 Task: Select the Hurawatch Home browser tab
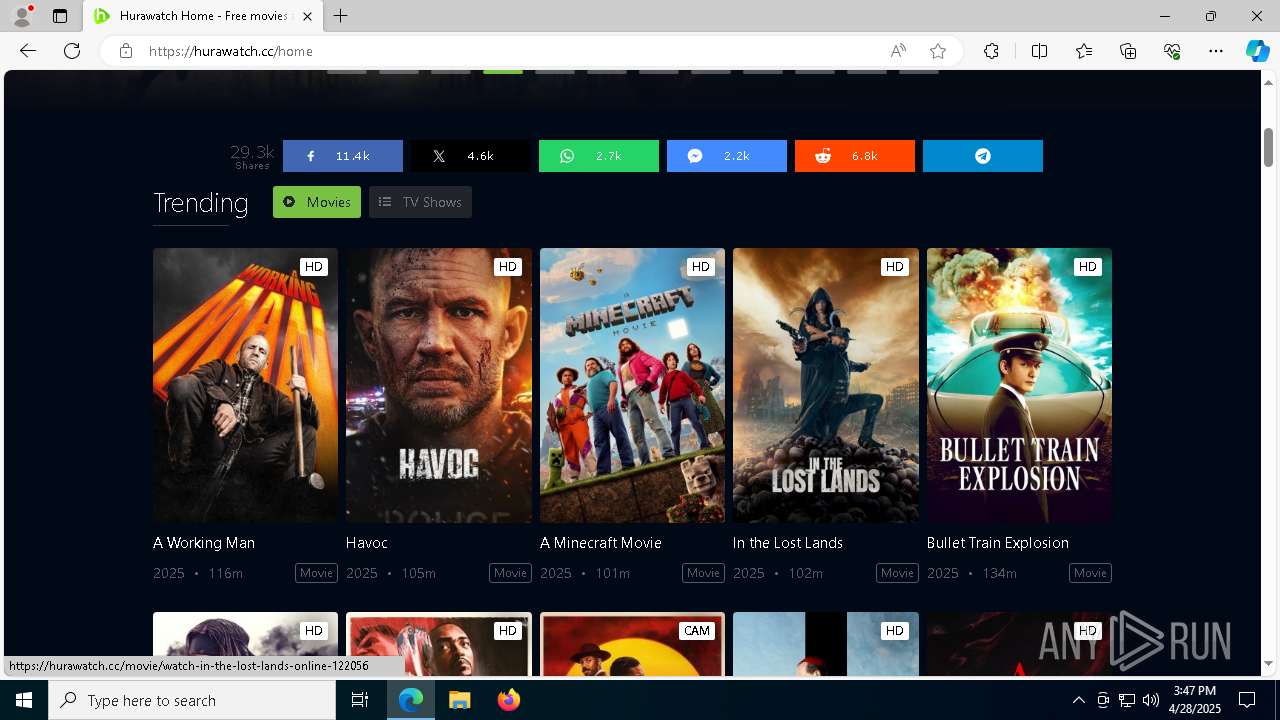(x=203, y=16)
